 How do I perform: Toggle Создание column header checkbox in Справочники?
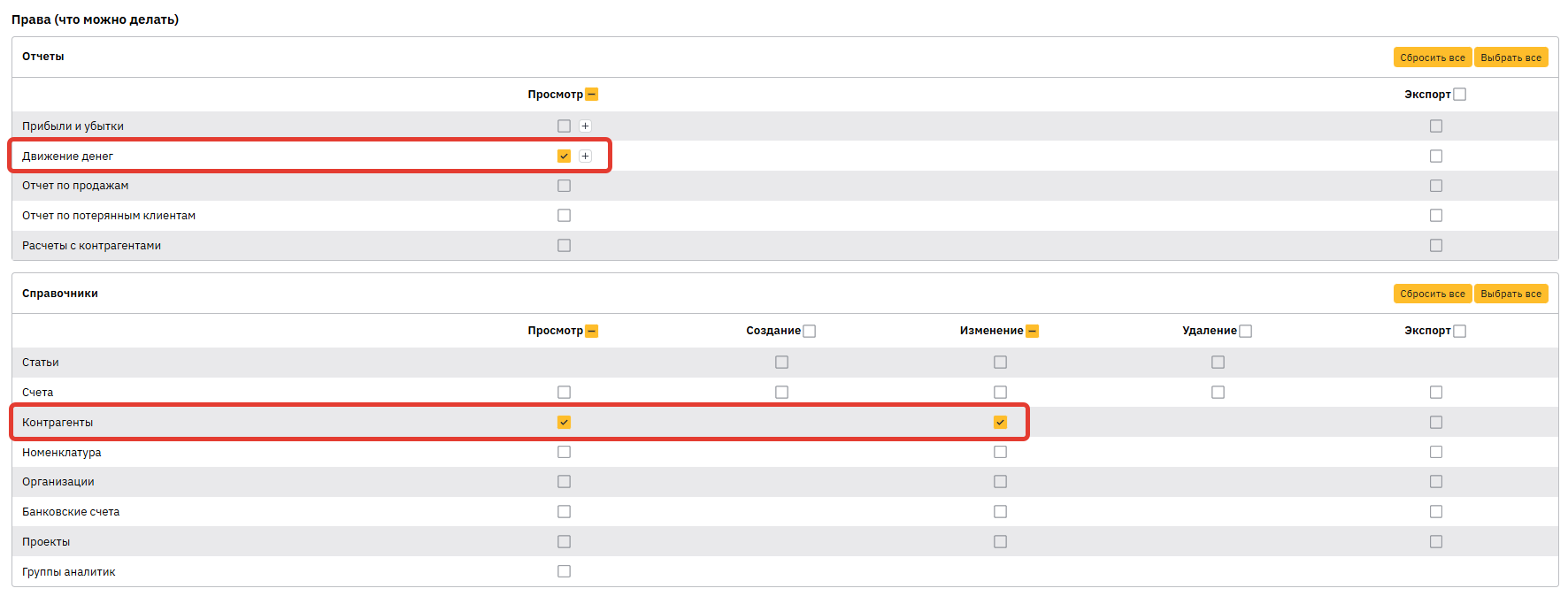[x=809, y=331]
